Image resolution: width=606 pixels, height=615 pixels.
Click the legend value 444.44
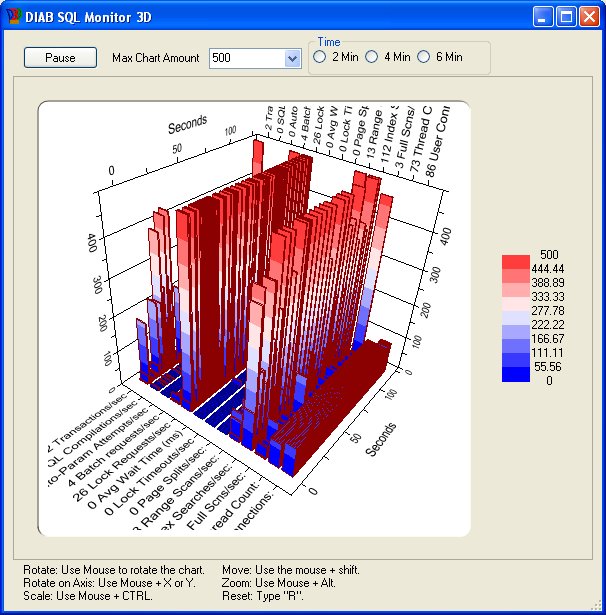coord(548,269)
